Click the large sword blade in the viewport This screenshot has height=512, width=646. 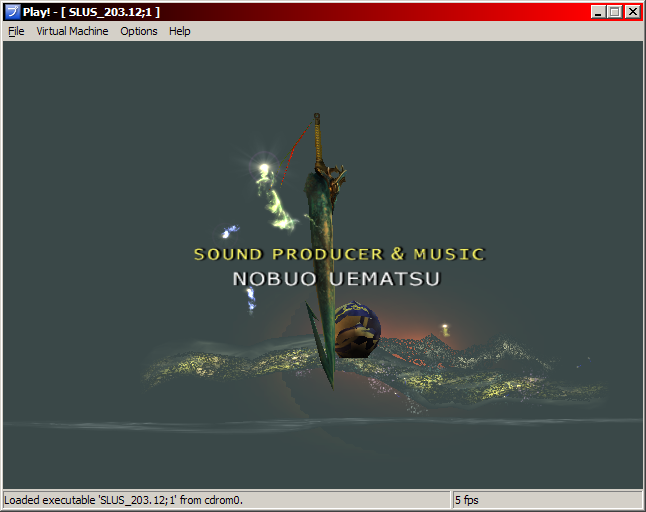(324, 250)
